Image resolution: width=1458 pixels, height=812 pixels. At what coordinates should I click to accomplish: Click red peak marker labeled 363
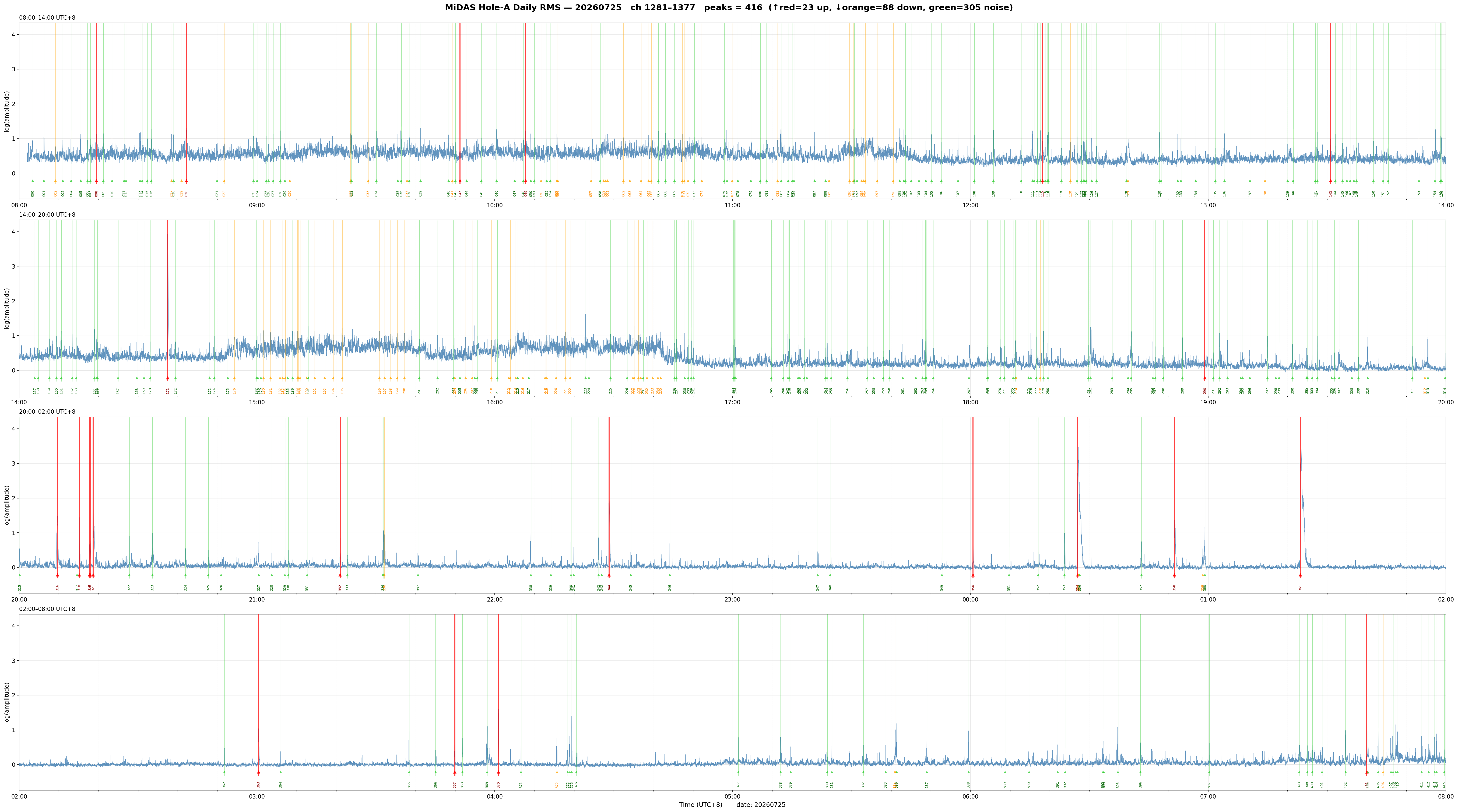click(259, 772)
